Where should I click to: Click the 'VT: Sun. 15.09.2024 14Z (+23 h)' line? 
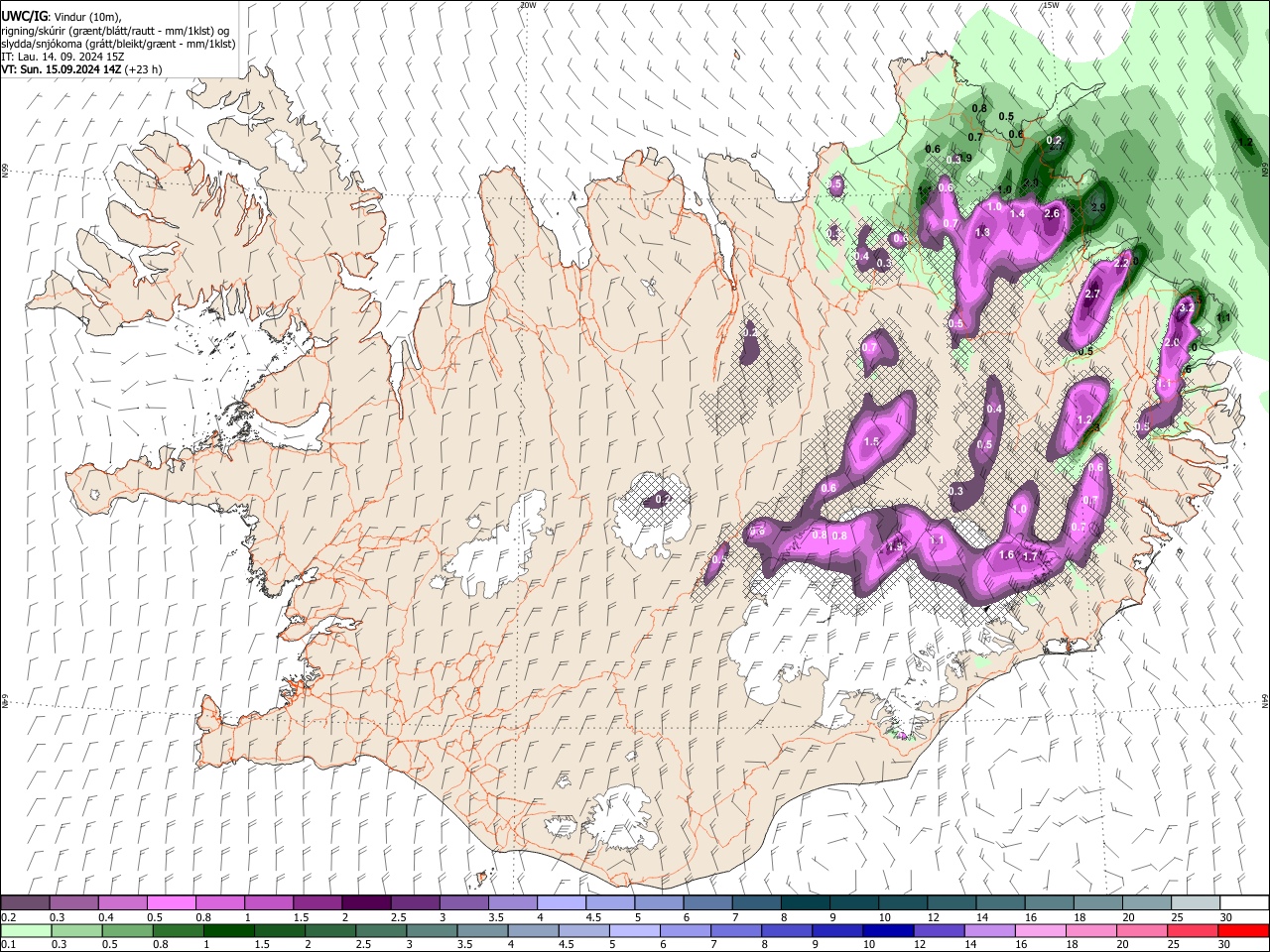click(81, 69)
